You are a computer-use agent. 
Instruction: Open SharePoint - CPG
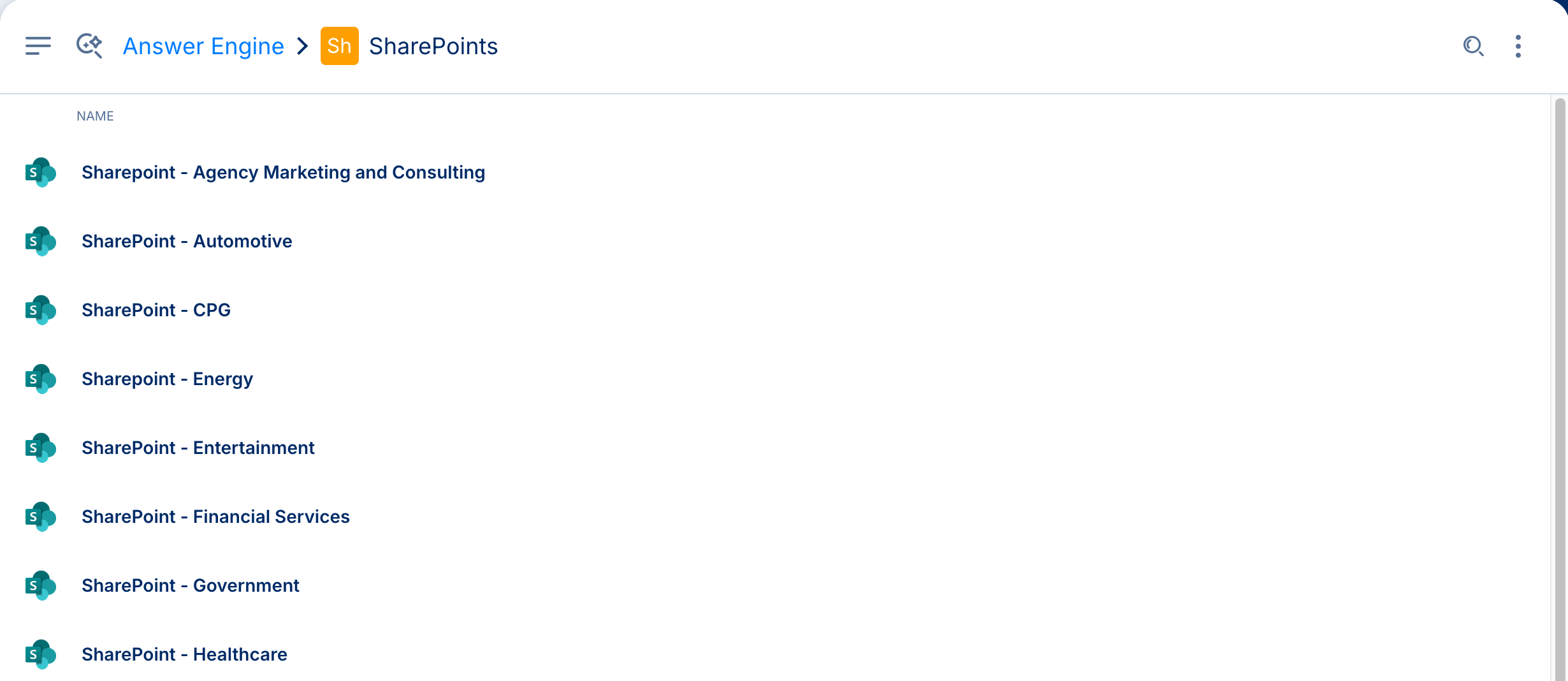[x=156, y=310]
